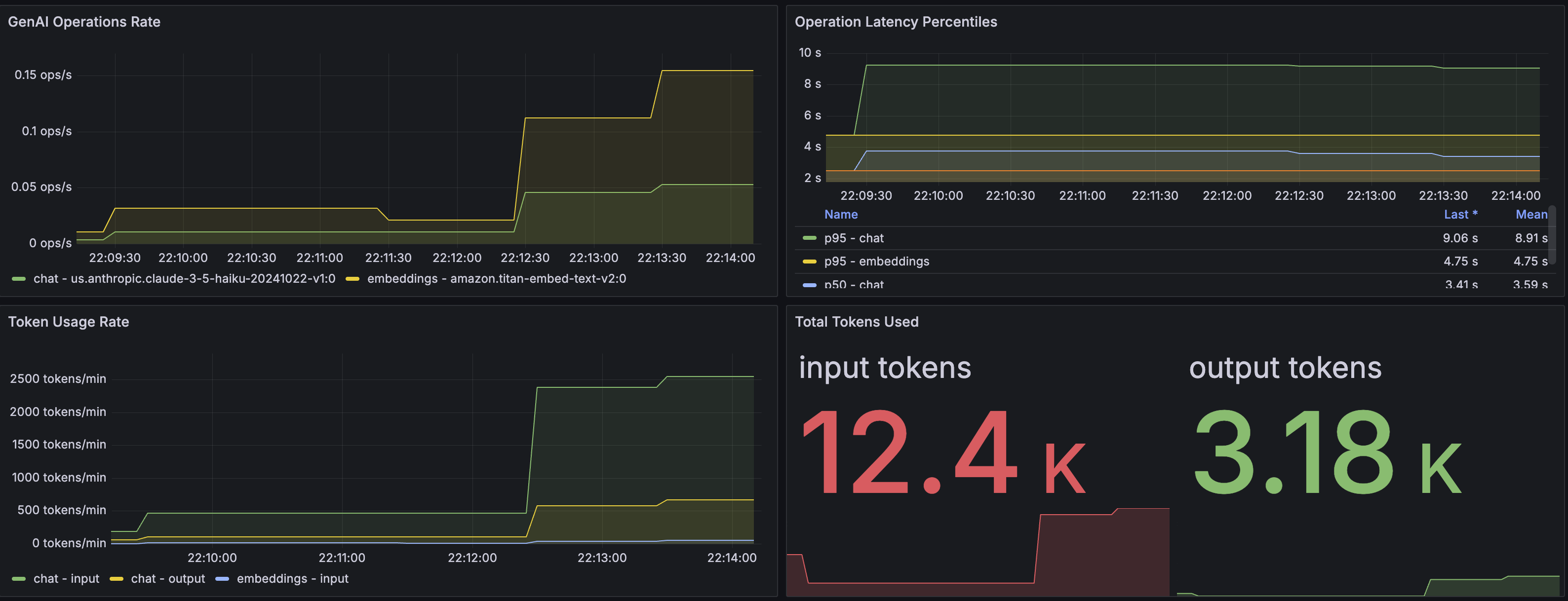Screen dimensions: 1568x601
Task: Toggle the embeddings amazon.titan-embed-text-v2:0 series in the legend
Action: [x=496, y=279]
